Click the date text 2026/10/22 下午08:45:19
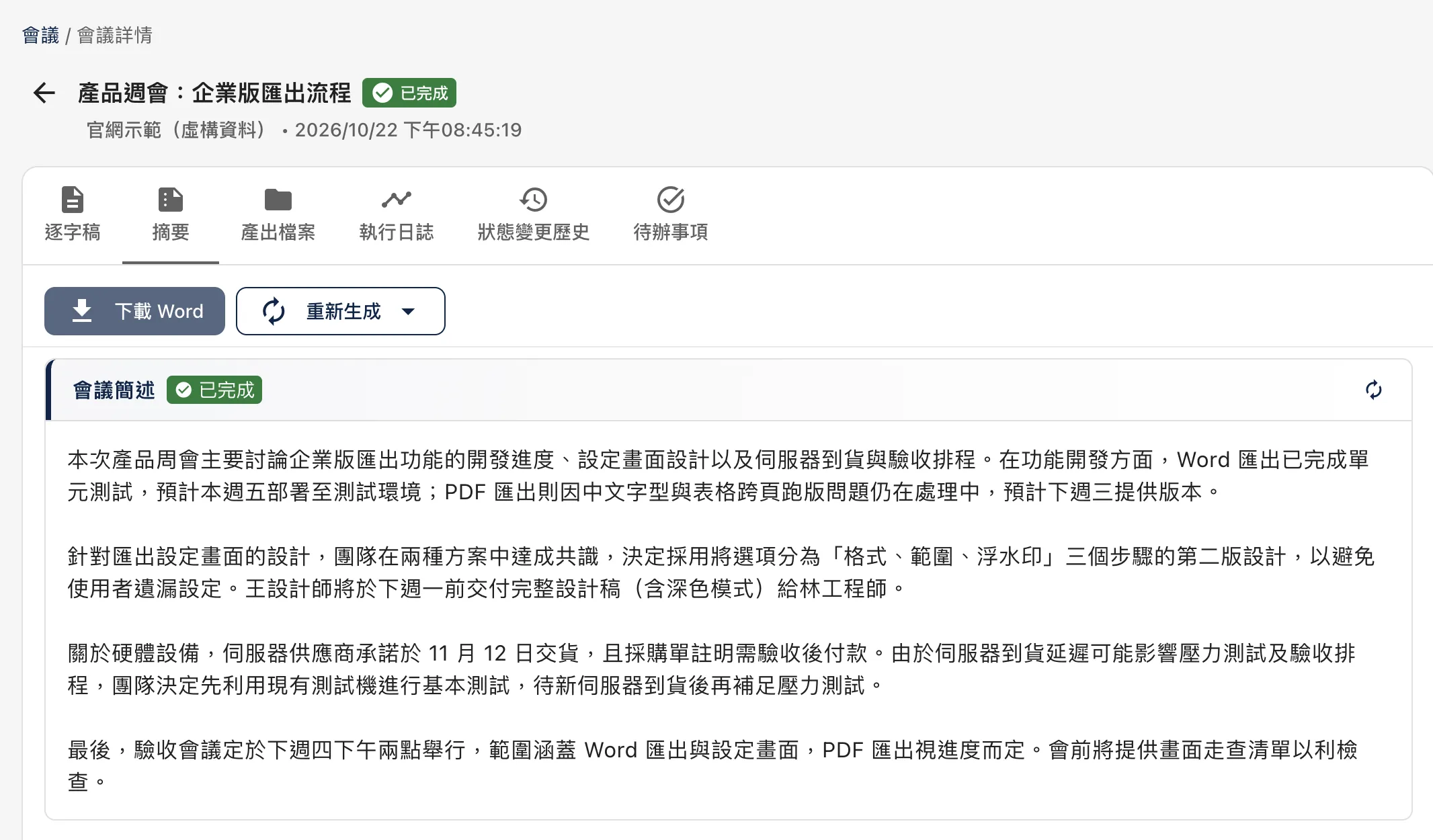1433x840 pixels. pos(408,130)
